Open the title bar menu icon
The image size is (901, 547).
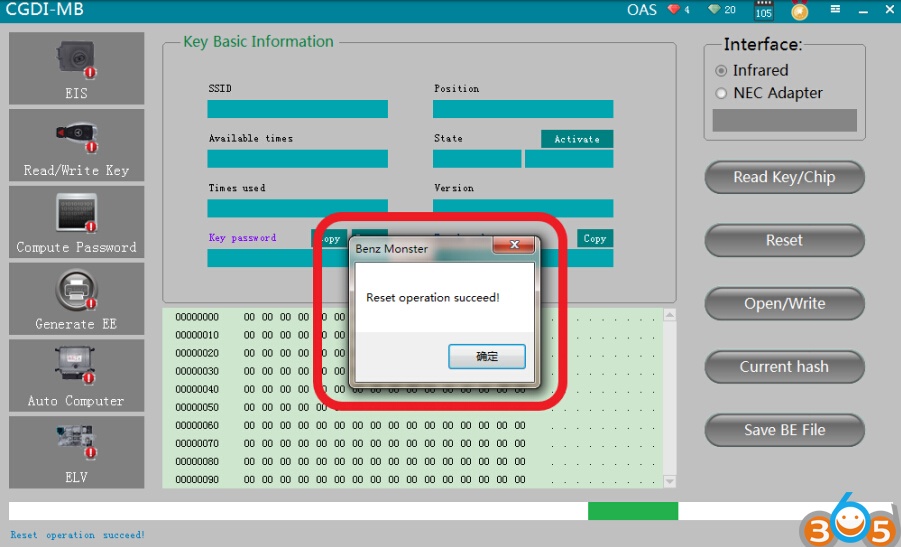835,9
